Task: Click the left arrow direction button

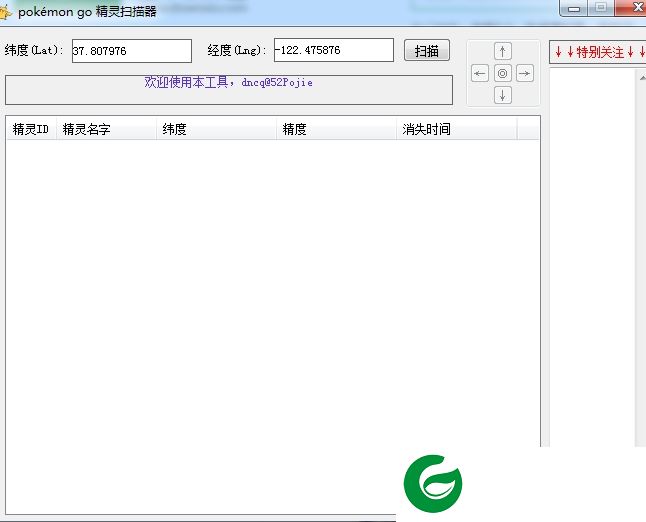Action: pyautogui.click(x=480, y=73)
